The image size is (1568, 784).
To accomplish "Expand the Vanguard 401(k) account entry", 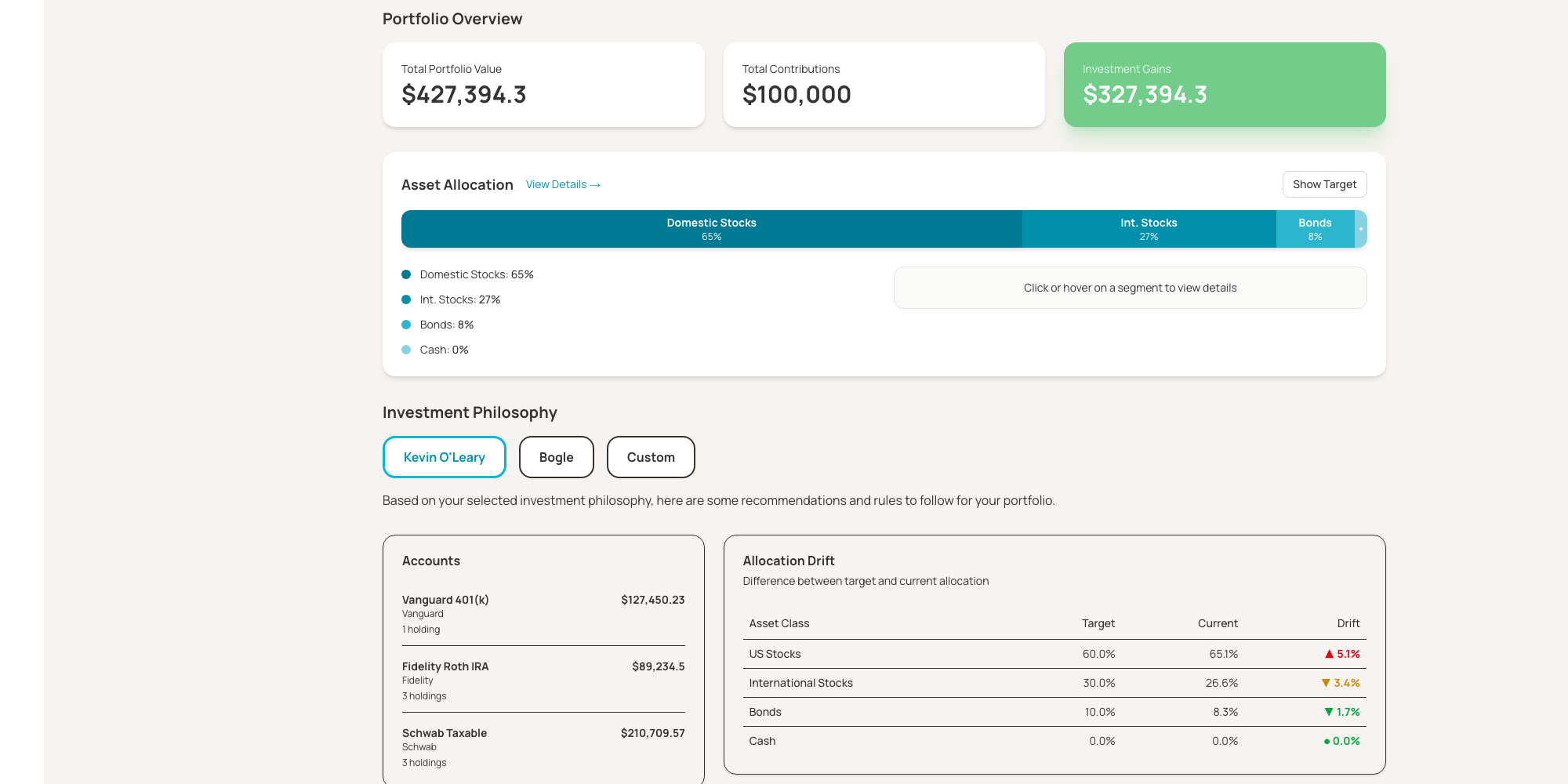I will (x=543, y=613).
